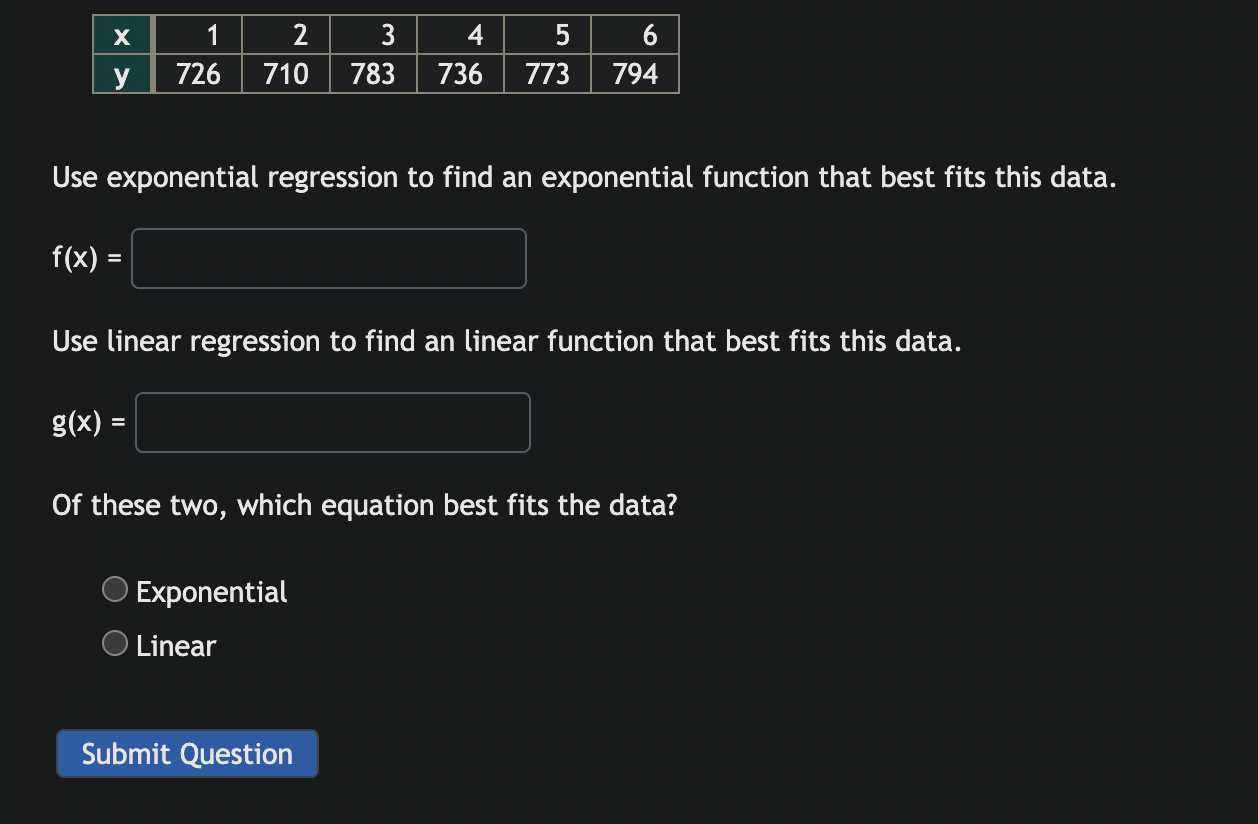This screenshot has height=824, width=1258.
Task: Click the x row header cell
Action: 122,36
